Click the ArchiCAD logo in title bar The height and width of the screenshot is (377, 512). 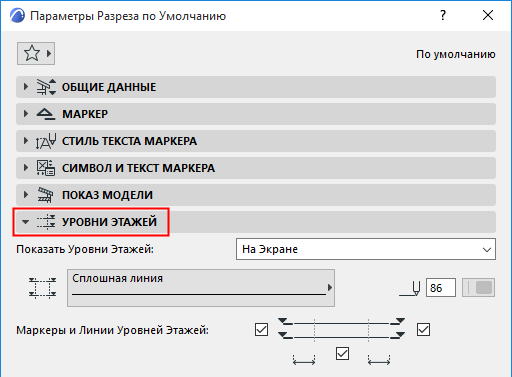17,15
